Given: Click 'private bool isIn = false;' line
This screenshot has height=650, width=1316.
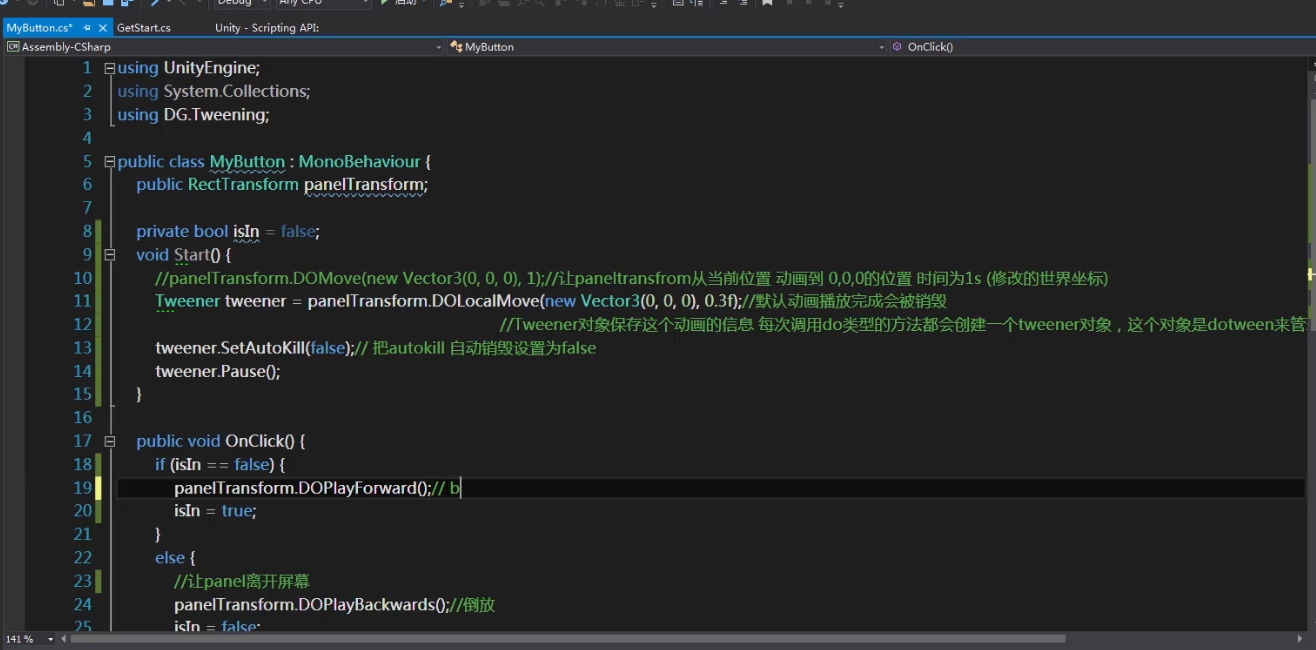Looking at the screenshot, I should tap(228, 231).
